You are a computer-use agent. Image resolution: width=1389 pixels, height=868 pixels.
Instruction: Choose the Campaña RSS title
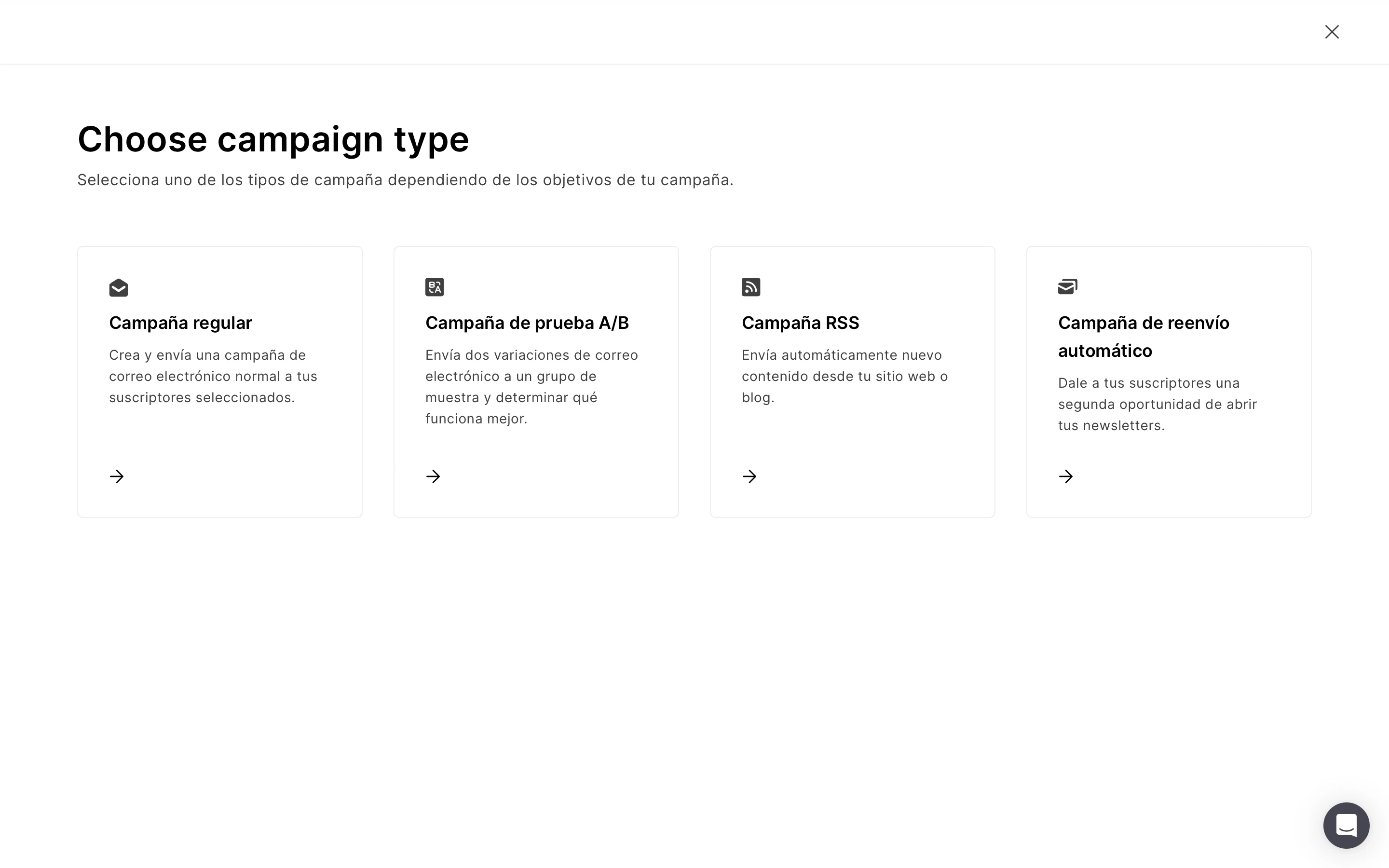tap(800, 323)
